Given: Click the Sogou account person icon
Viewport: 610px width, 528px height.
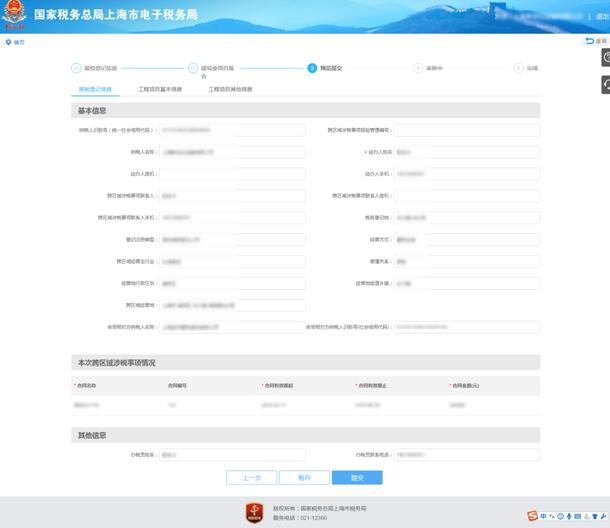Looking at the screenshot, I should 586,516.
